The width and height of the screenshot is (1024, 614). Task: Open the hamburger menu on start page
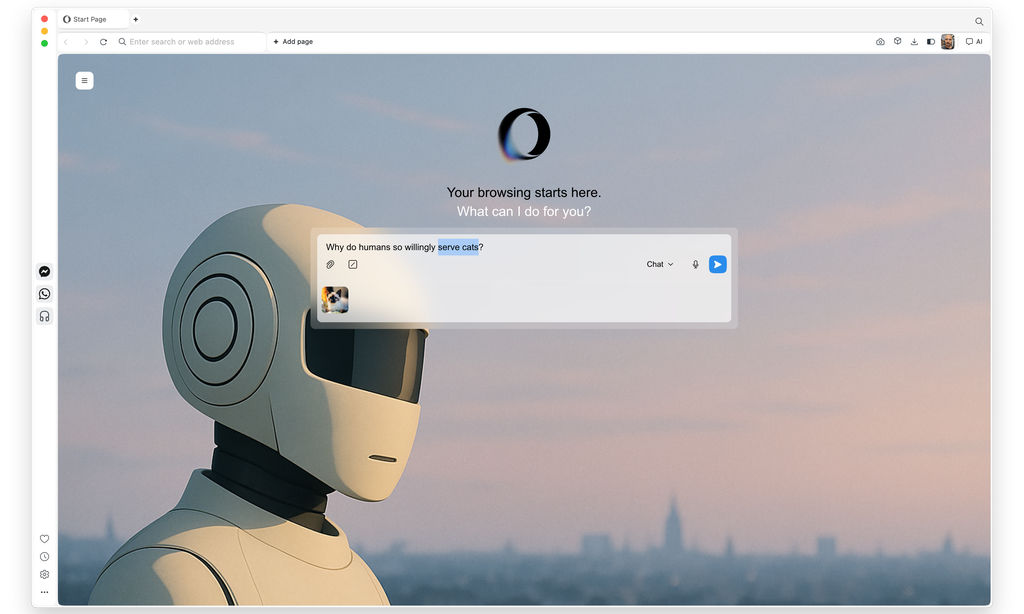coord(84,81)
